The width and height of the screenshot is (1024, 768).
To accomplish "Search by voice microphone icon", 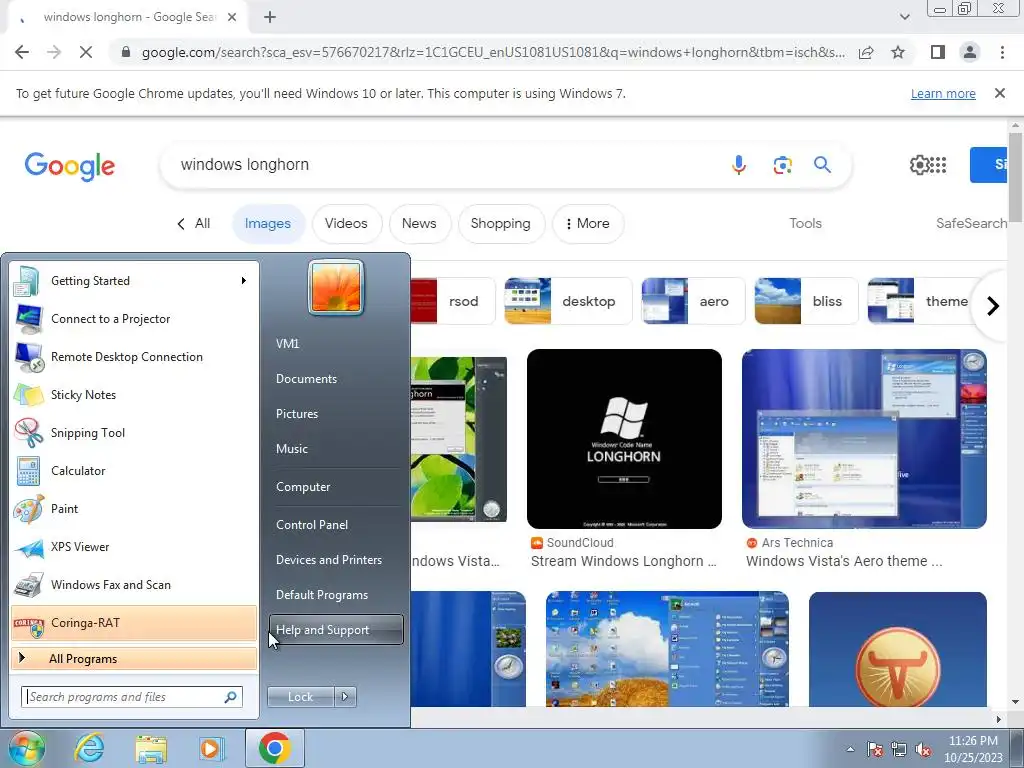I will [739, 165].
